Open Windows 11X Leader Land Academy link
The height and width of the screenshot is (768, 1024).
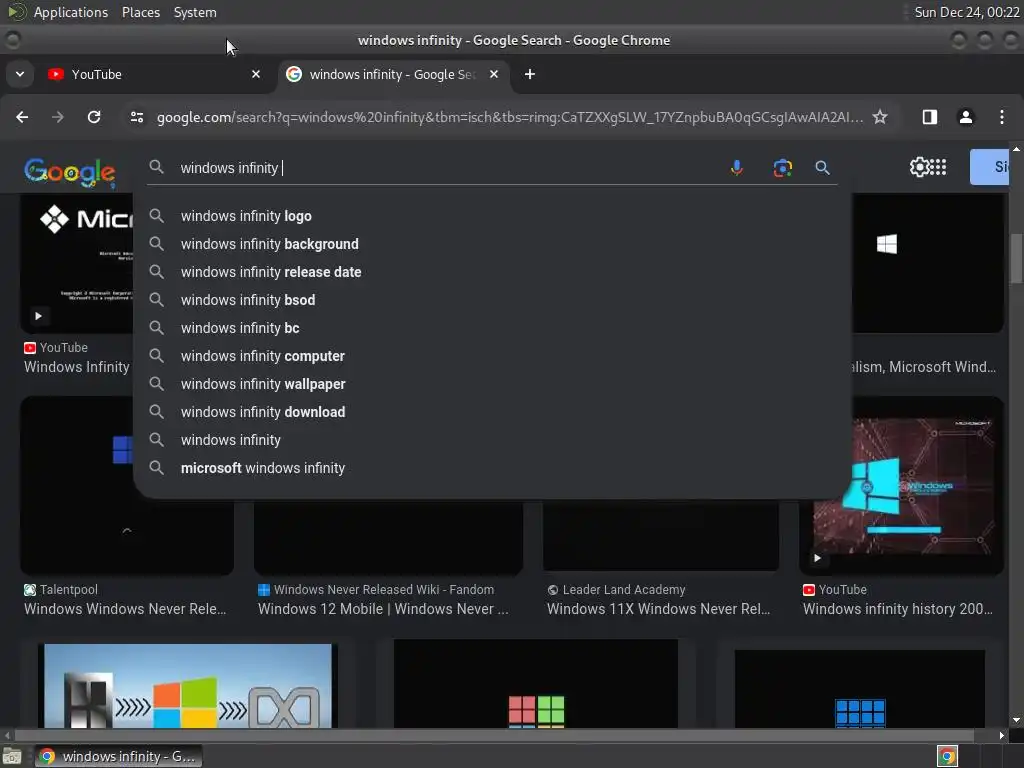pyautogui.click(x=658, y=609)
